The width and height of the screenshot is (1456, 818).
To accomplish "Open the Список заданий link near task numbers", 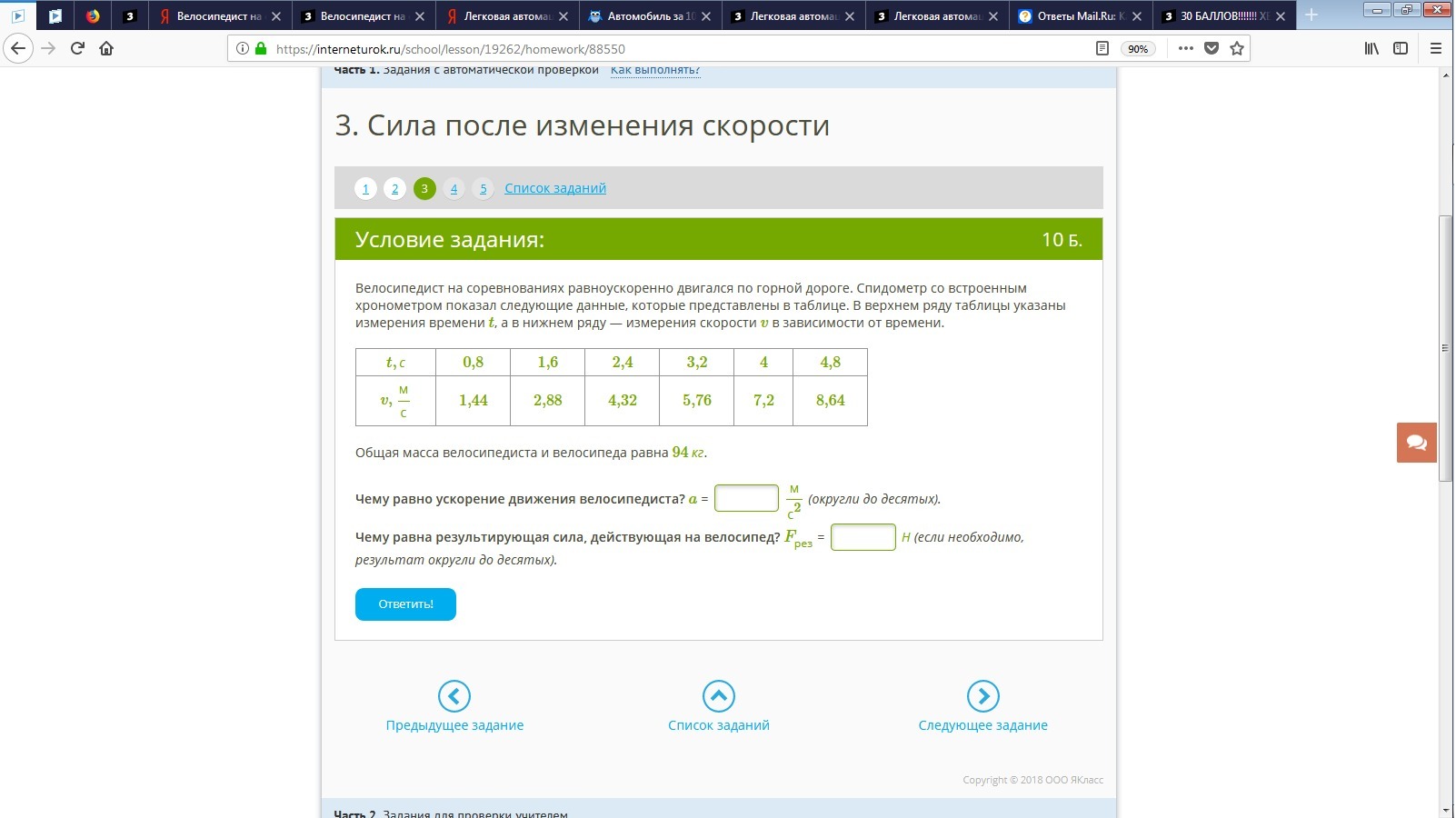I will point(554,188).
